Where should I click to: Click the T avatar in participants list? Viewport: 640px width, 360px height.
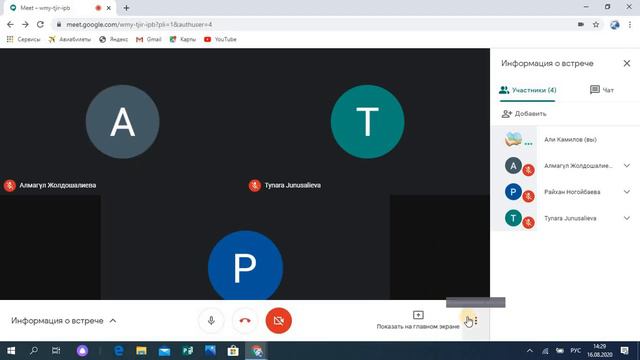513,218
